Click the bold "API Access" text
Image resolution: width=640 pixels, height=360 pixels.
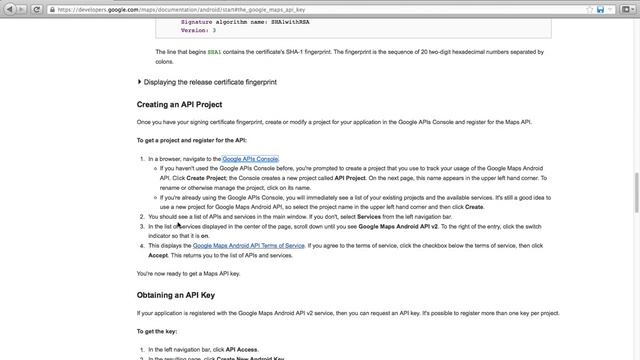click(x=241, y=350)
